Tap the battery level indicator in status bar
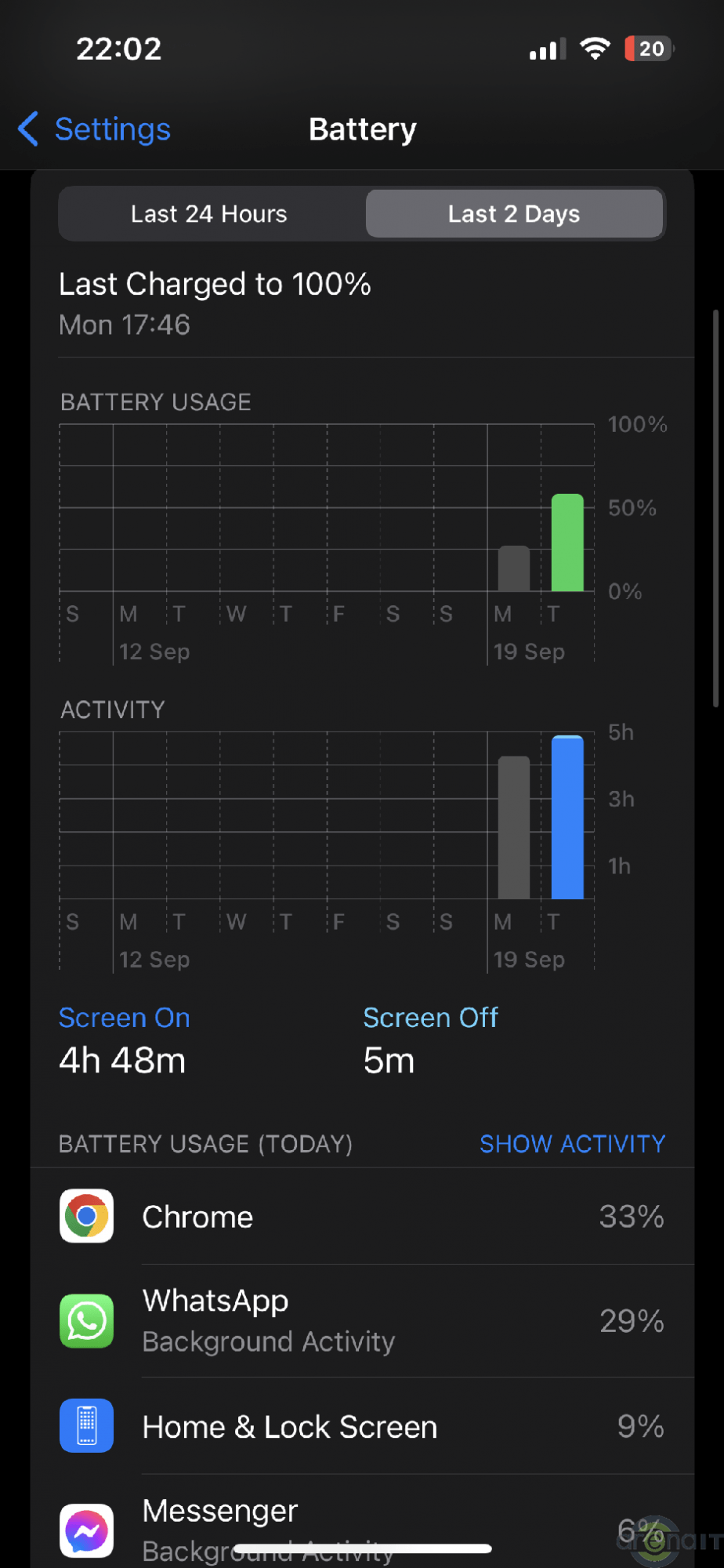The image size is (724, 1568). coord(649,49)
